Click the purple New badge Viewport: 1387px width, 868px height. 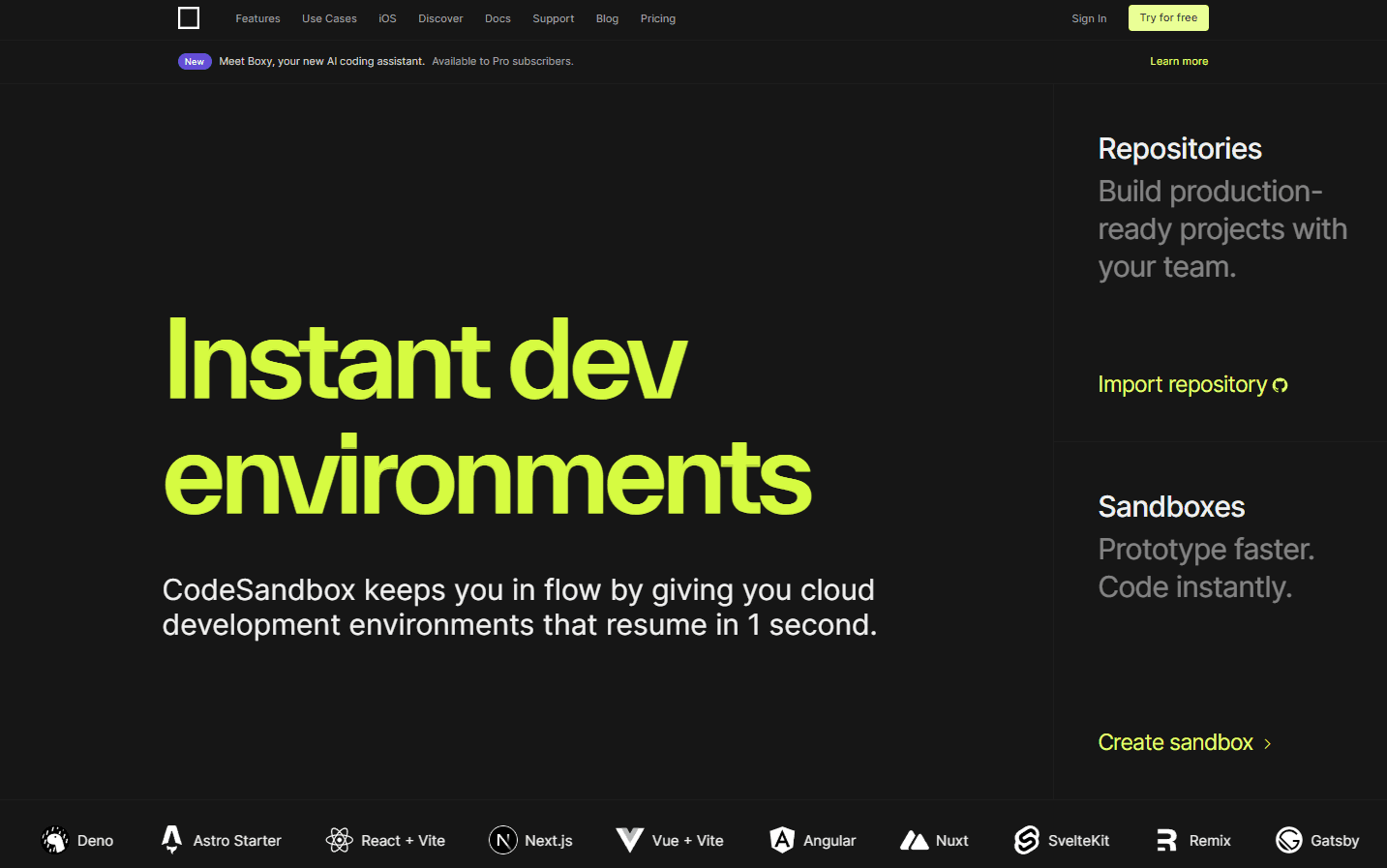[x=195, y=61]
